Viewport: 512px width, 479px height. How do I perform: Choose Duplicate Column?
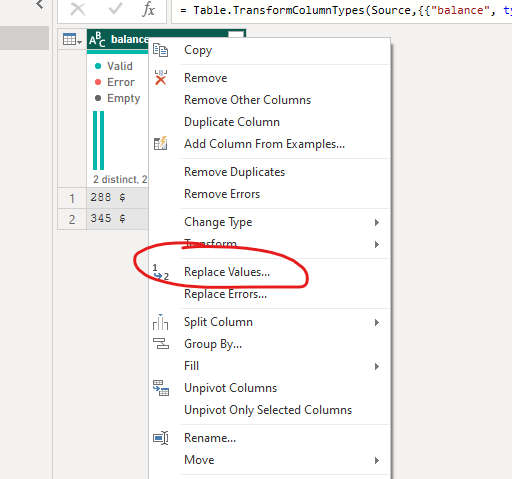pos(269,122)
